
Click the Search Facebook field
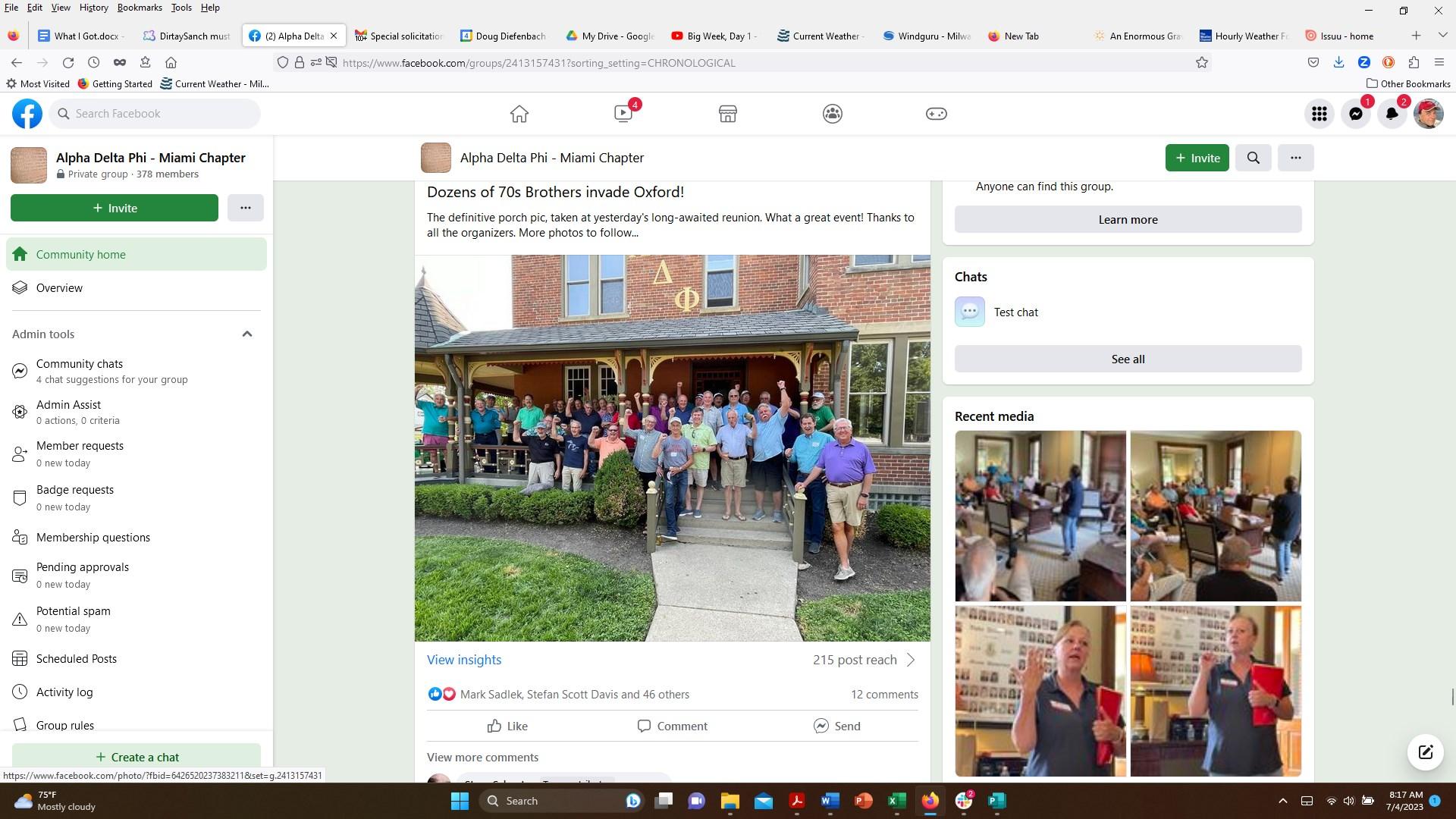click(x=155, y=114)
